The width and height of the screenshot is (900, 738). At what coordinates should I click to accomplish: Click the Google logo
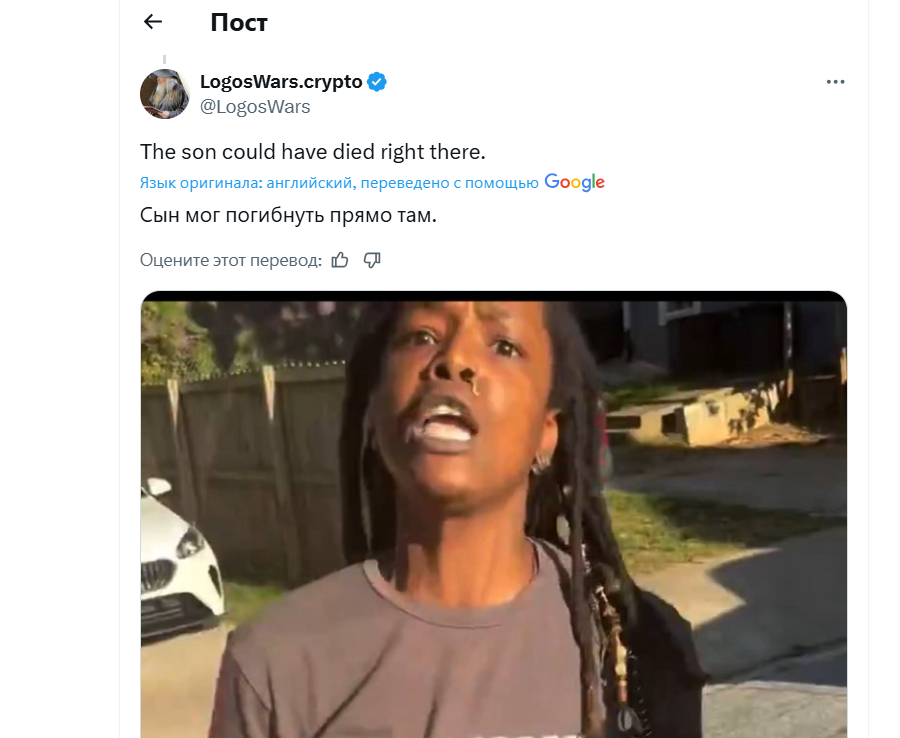point(574,182)
